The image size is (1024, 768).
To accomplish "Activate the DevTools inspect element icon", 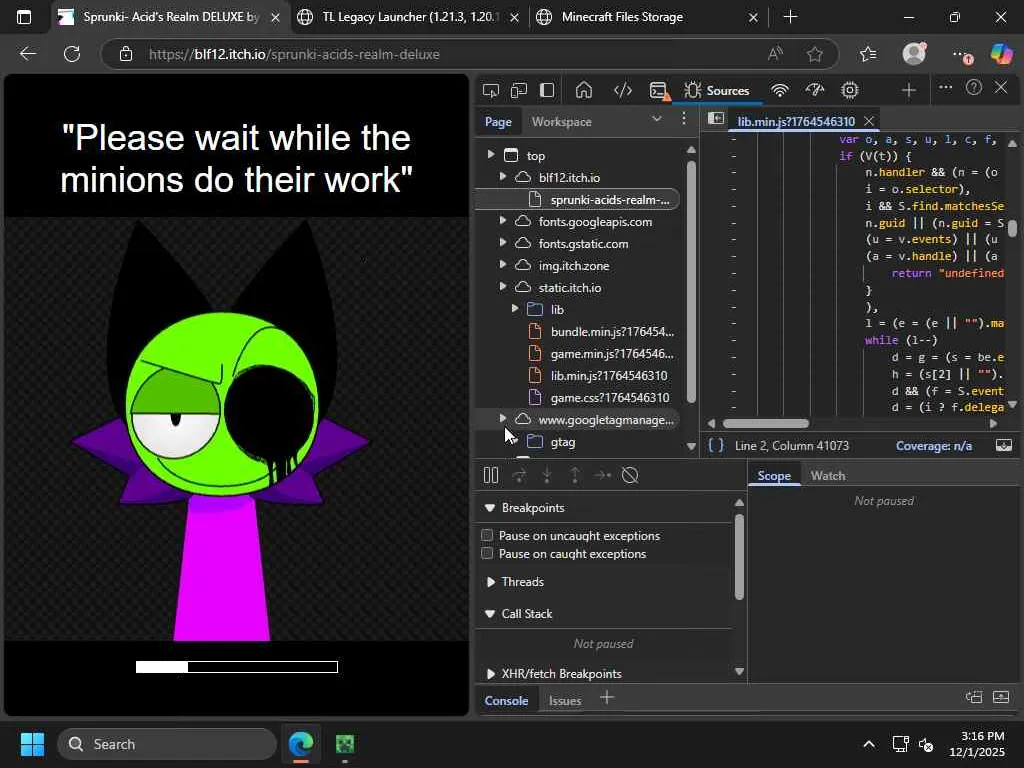I will tap(490, 90).
